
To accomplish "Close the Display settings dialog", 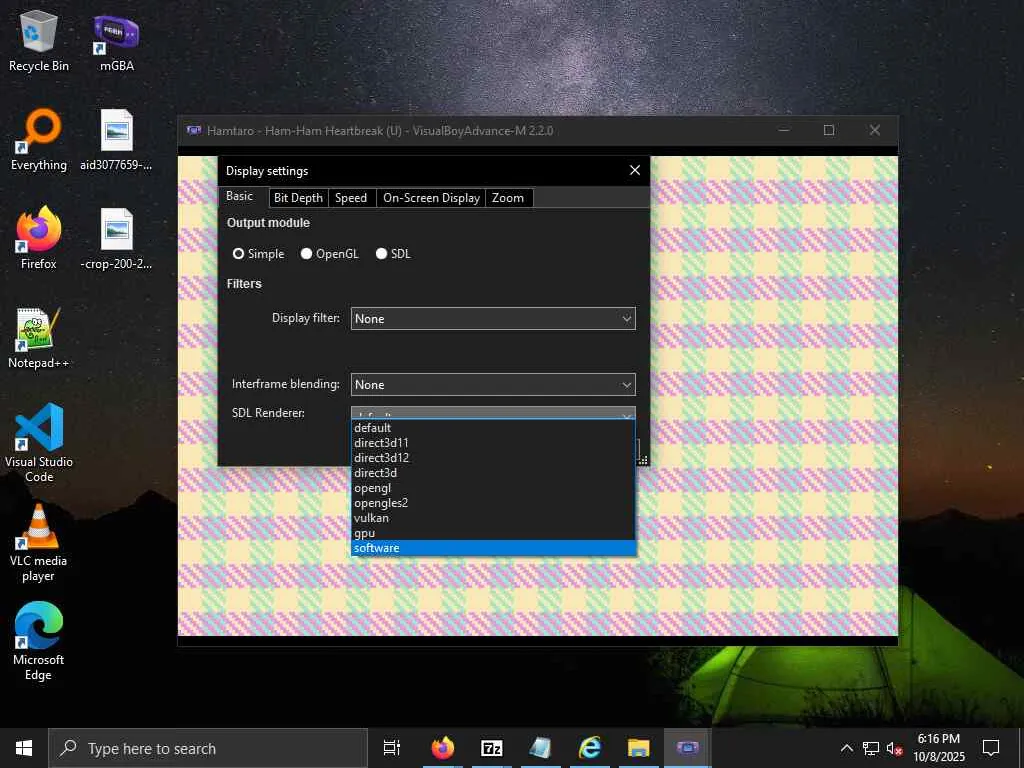I will [x=635, y=170].
